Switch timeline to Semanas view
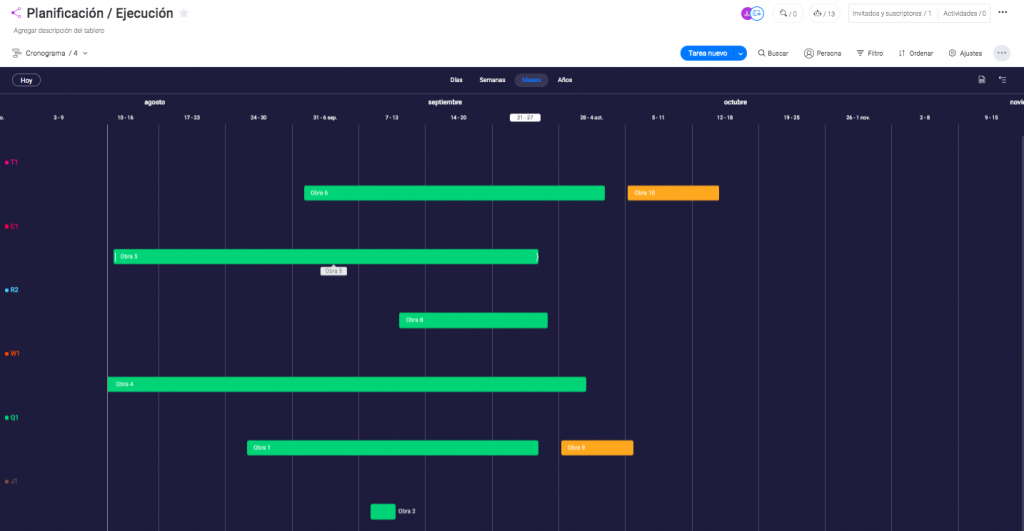Viewport: 1024px width, 531px height. (x=492, y=80)
